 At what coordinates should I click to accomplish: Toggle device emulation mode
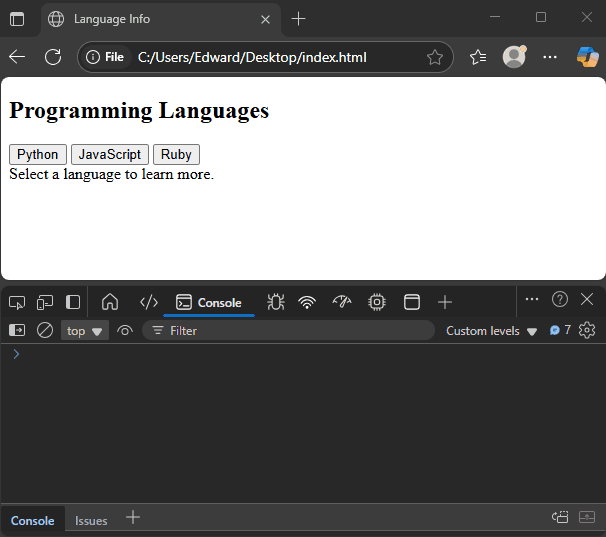[45, 302]
